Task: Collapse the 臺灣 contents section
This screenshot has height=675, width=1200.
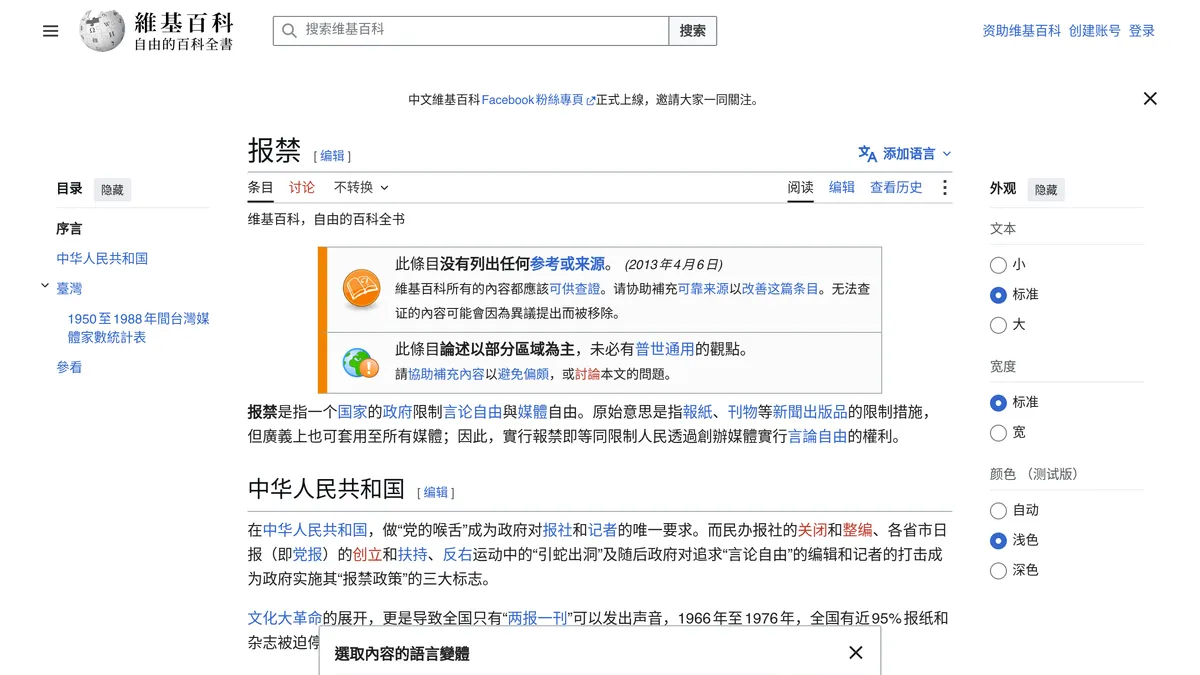Action: [45, 286]
